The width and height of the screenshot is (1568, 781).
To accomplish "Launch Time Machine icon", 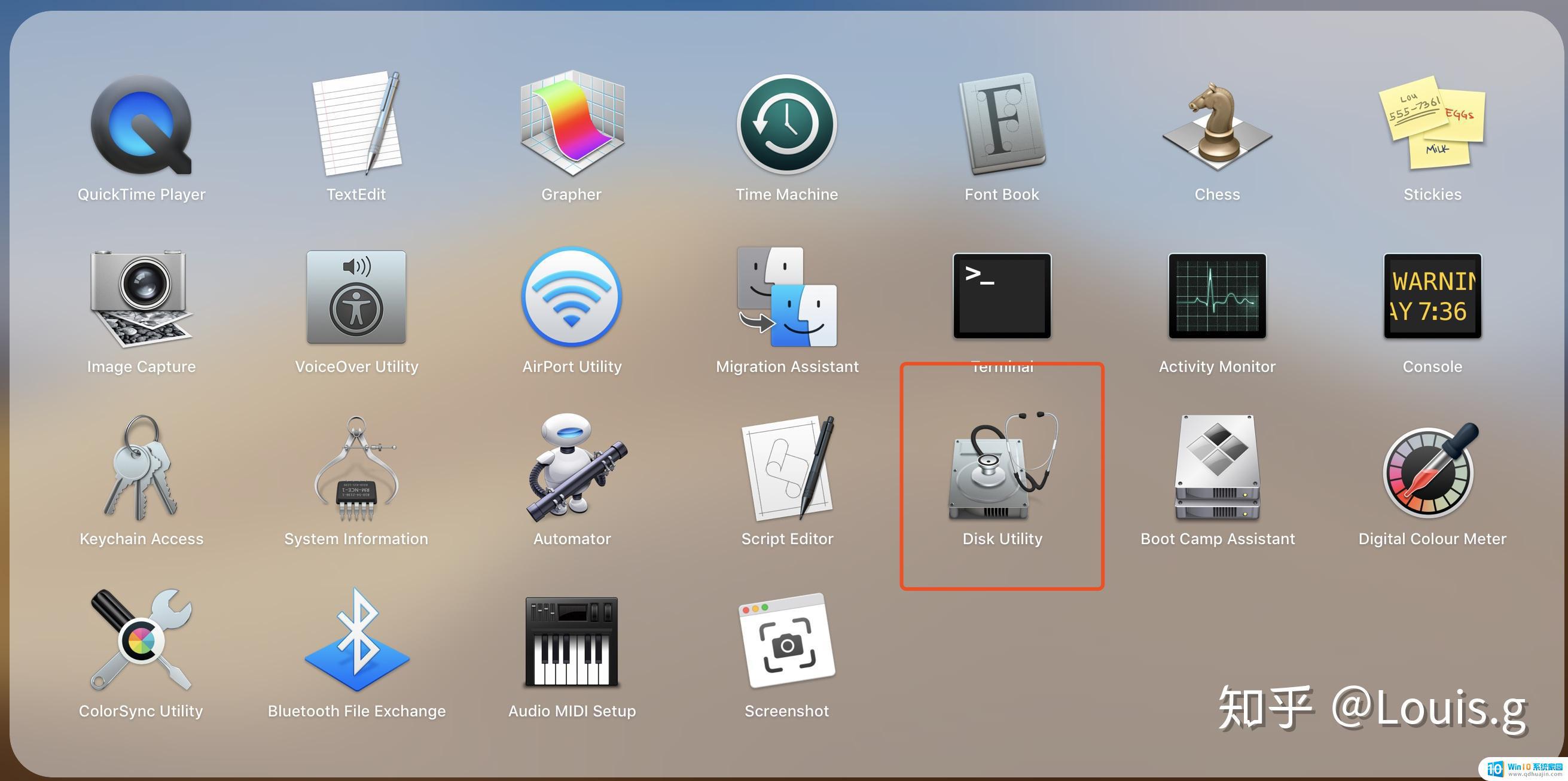I will point(786,124).
